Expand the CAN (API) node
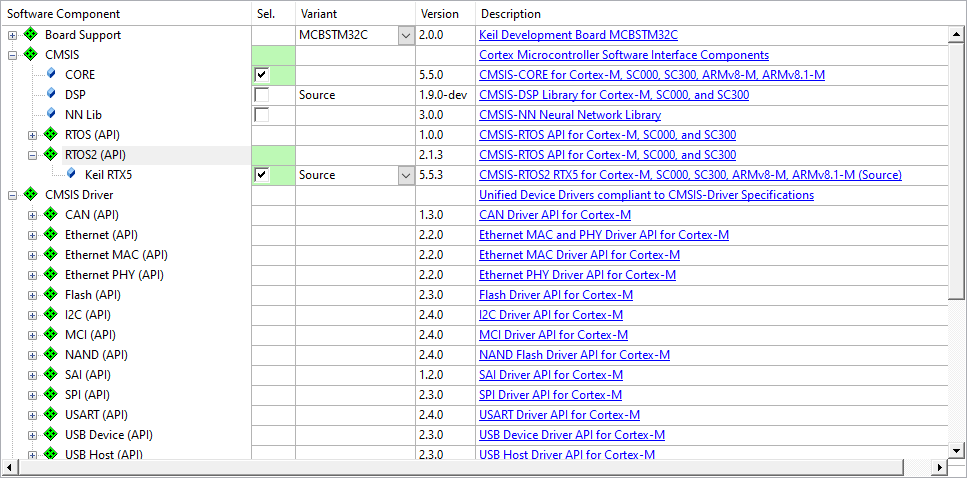 (32, 215)
